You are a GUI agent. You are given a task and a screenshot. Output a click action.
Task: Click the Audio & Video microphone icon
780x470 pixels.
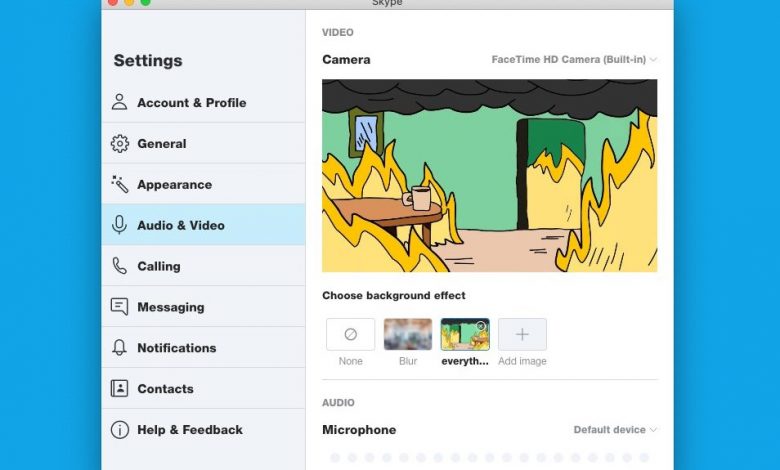pyautogui.click(x=120, y=225)
